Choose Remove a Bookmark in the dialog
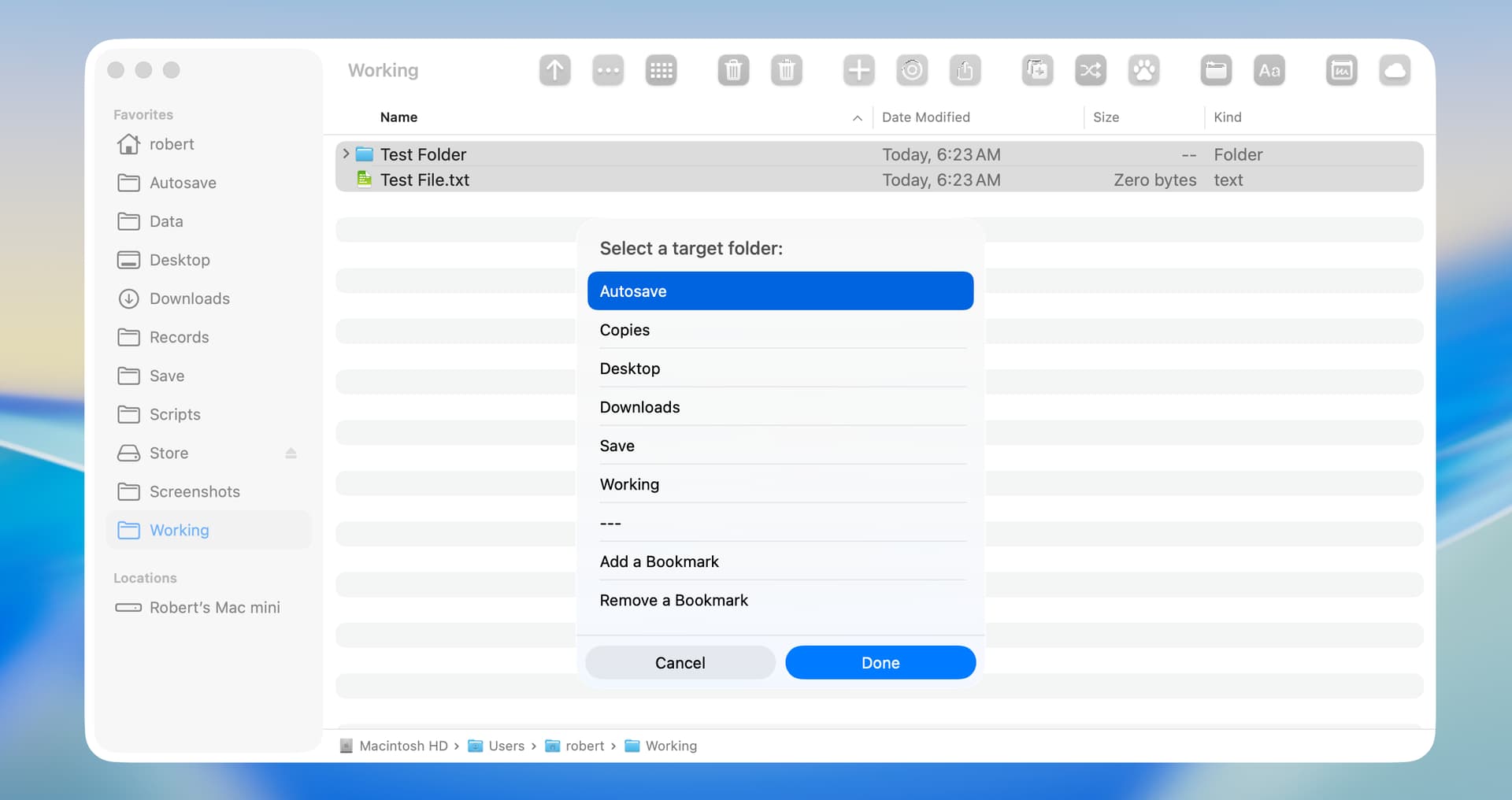The width and height of the screenshot is (1512, 800). (673, 600)
